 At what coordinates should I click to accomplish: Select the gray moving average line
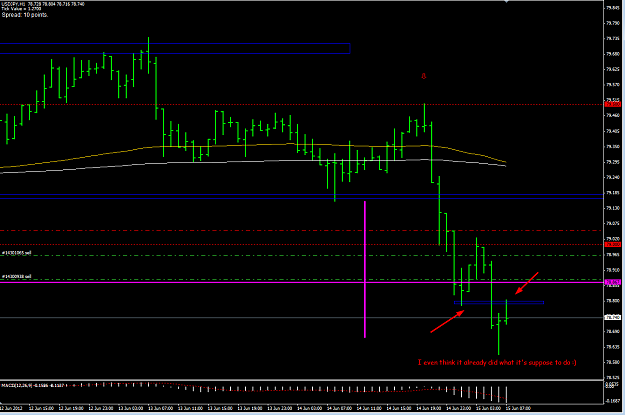click(x=253, y=161)
